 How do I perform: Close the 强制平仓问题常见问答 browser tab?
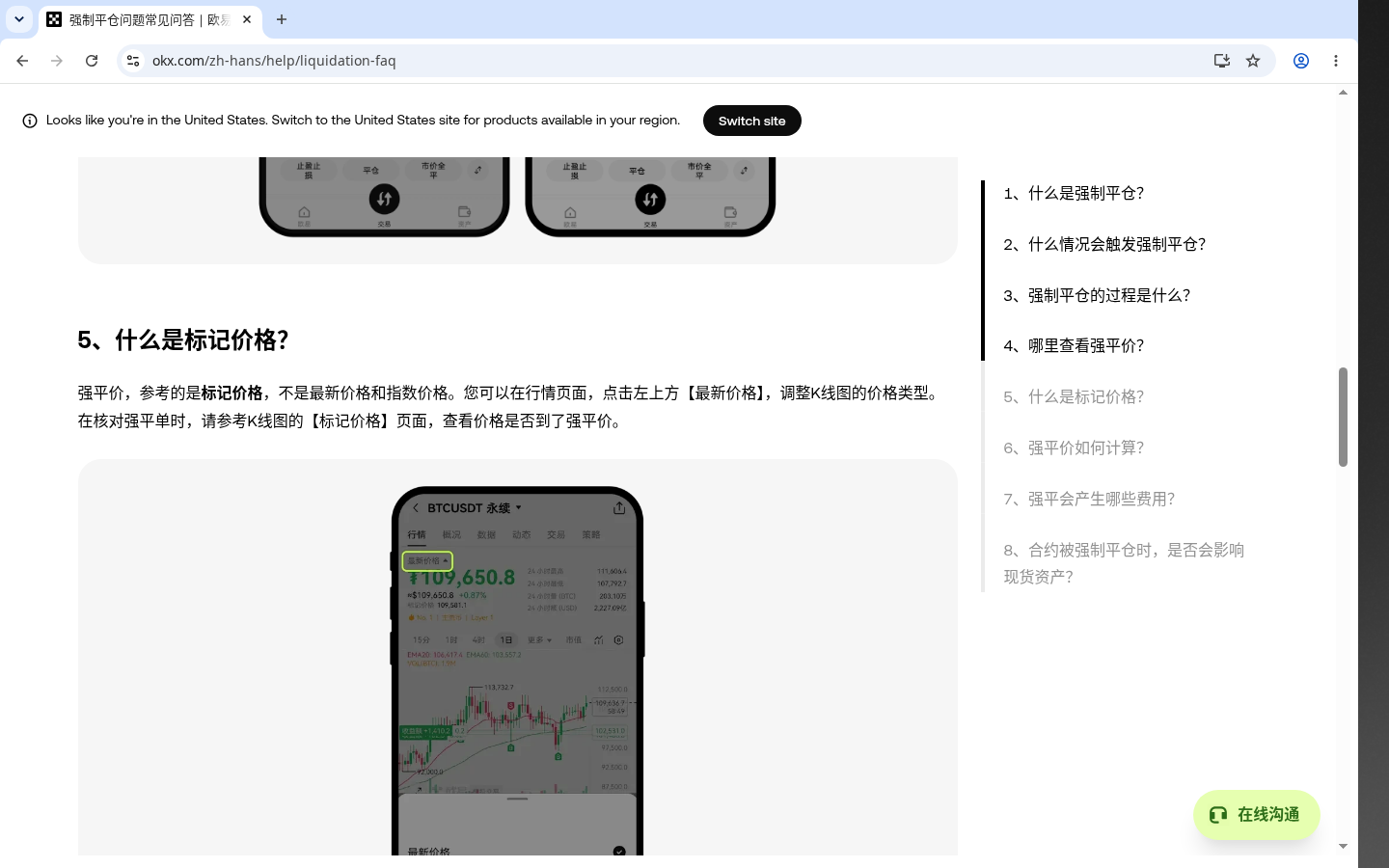[x=247, y=19]
